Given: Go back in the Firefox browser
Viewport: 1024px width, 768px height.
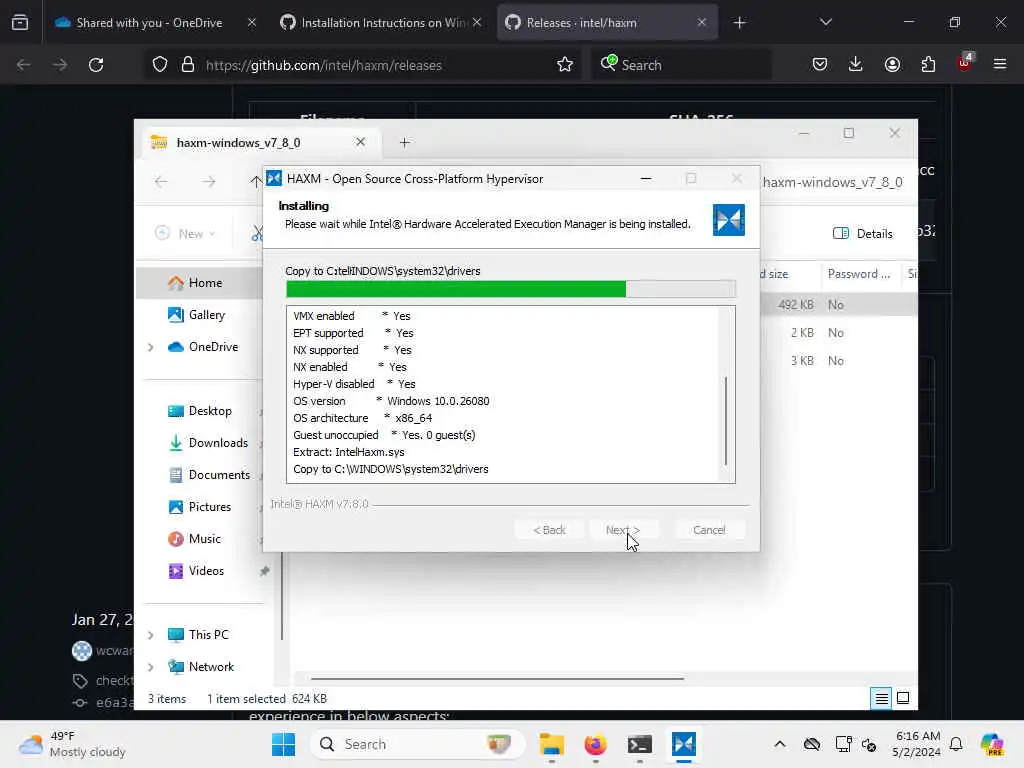Looking at the screenshot, I should click(24, 65).
